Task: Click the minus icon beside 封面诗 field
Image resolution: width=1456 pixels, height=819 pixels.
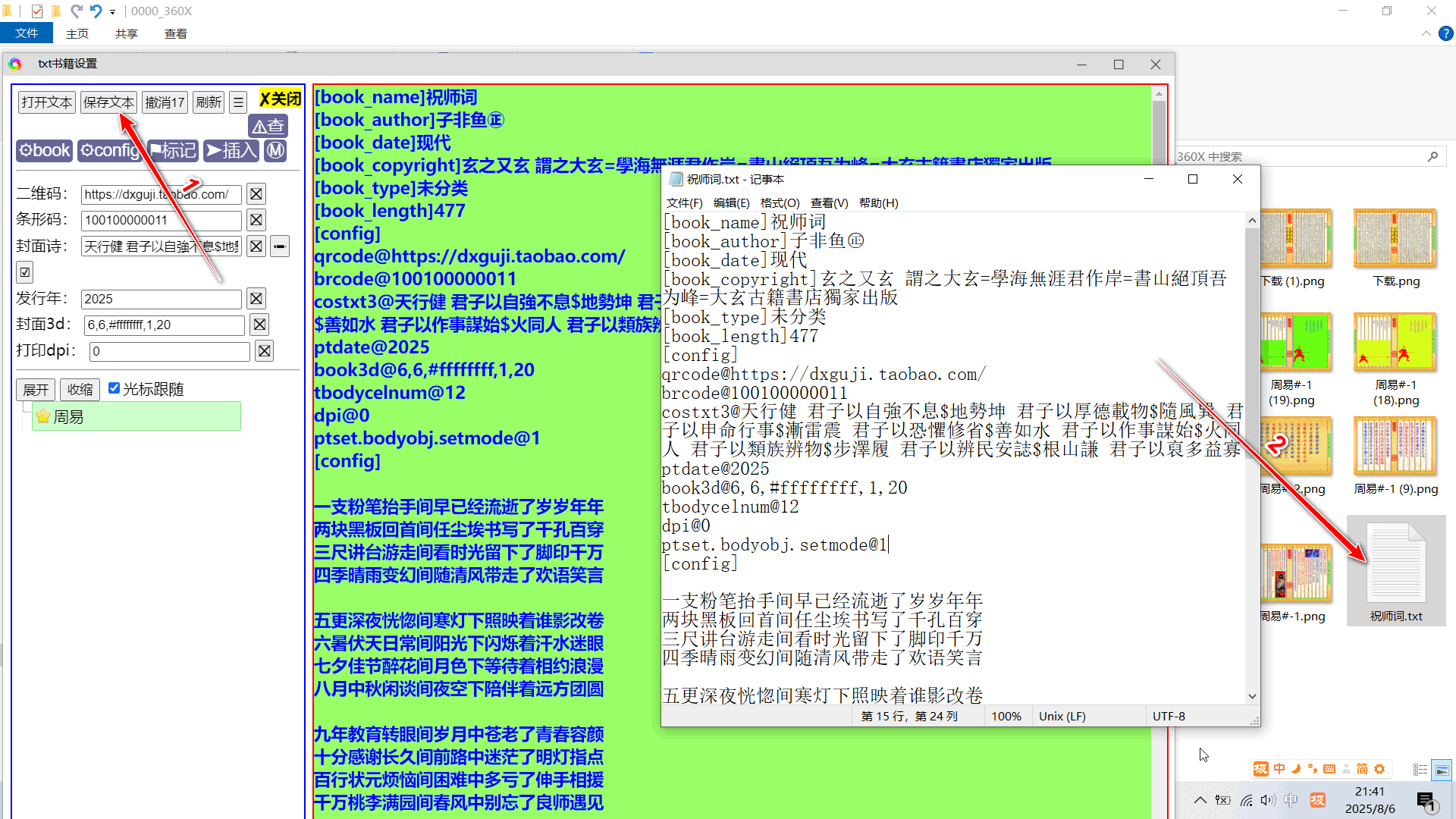Action: (x=280, y=246)
